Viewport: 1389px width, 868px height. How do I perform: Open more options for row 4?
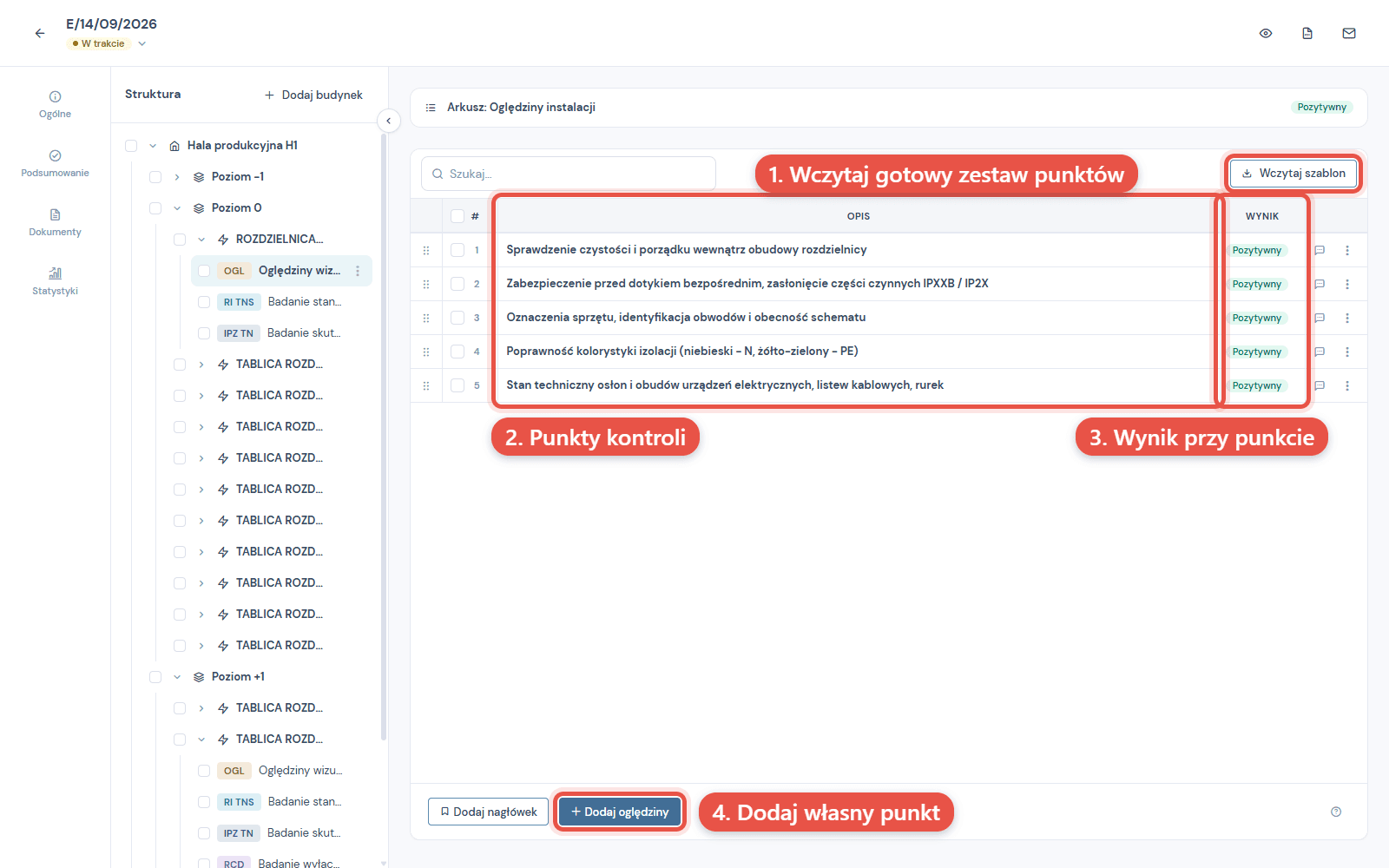[x=1347, y=352]
